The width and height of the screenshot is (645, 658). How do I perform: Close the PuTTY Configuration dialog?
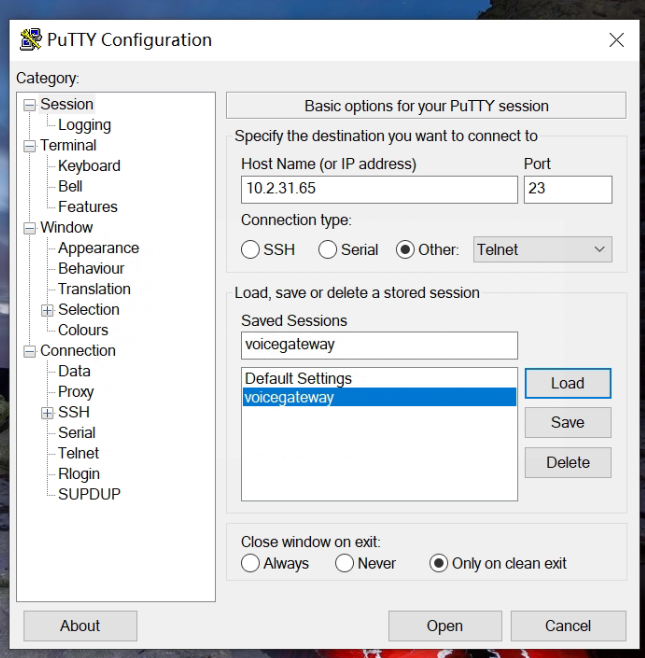tap(616, 40)
